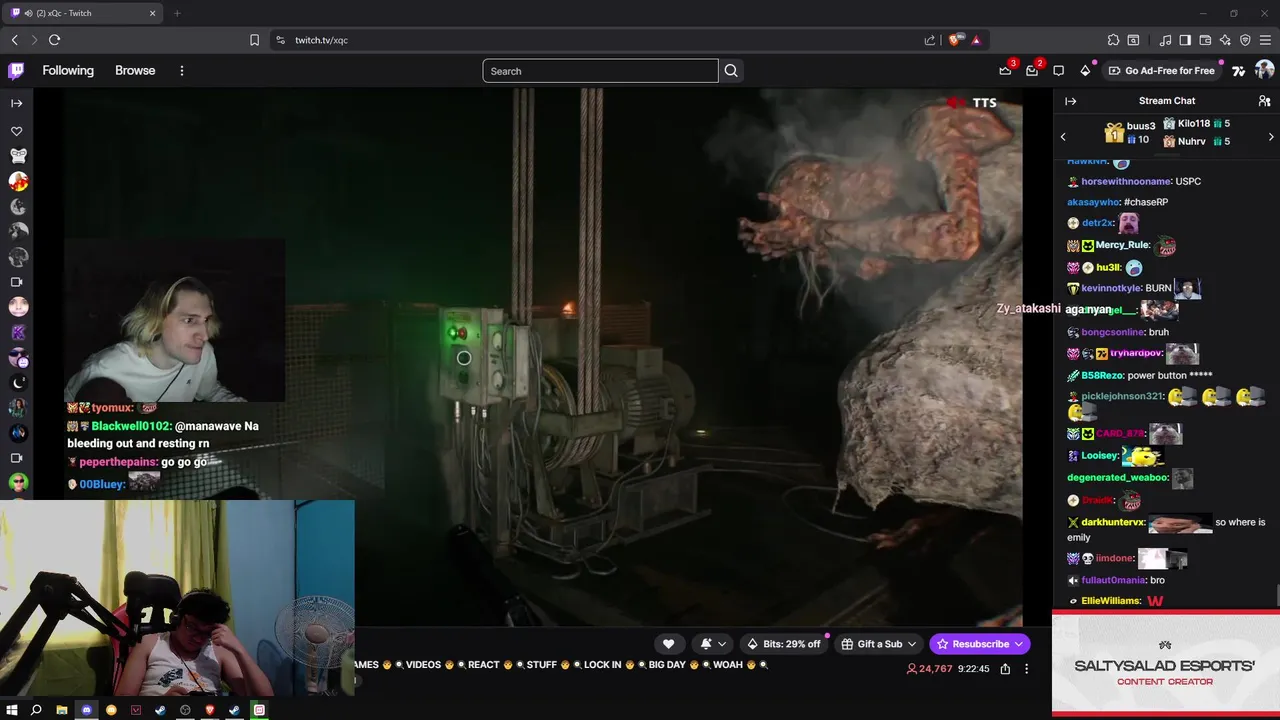Open the browser music note icon

(1166, 40)
